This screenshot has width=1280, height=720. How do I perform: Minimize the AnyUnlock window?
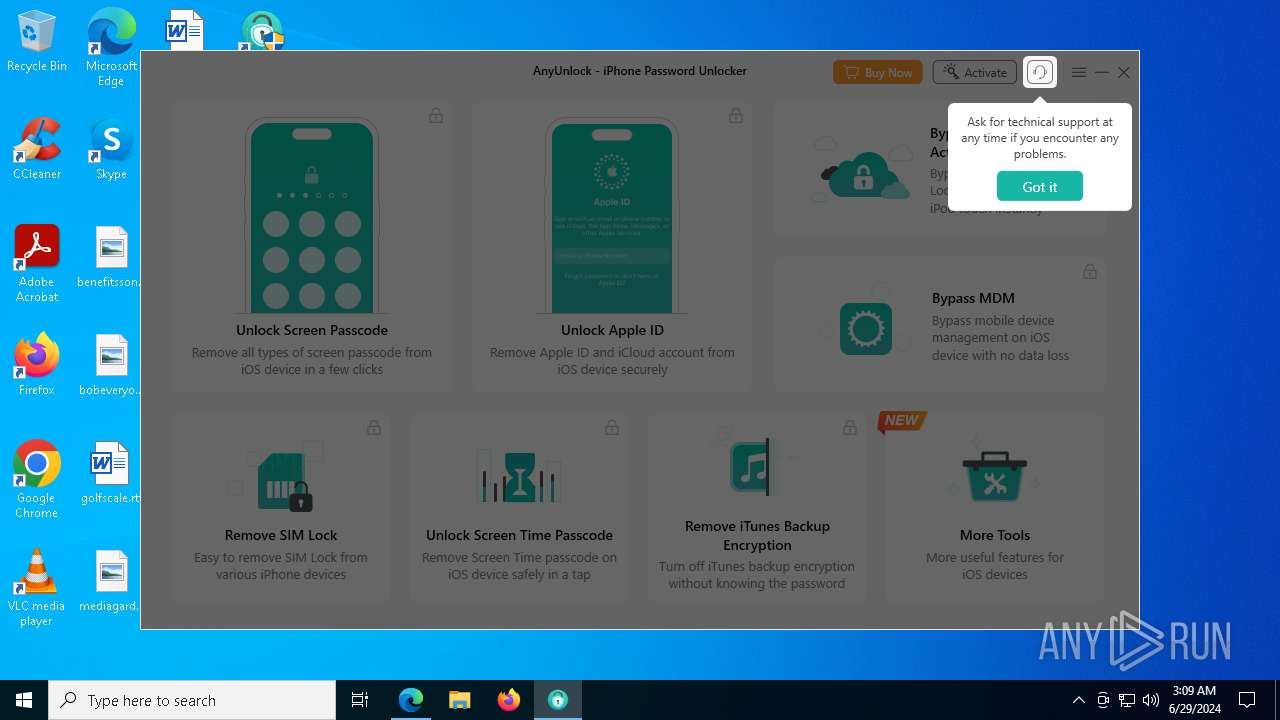(x=1102, y=72)
